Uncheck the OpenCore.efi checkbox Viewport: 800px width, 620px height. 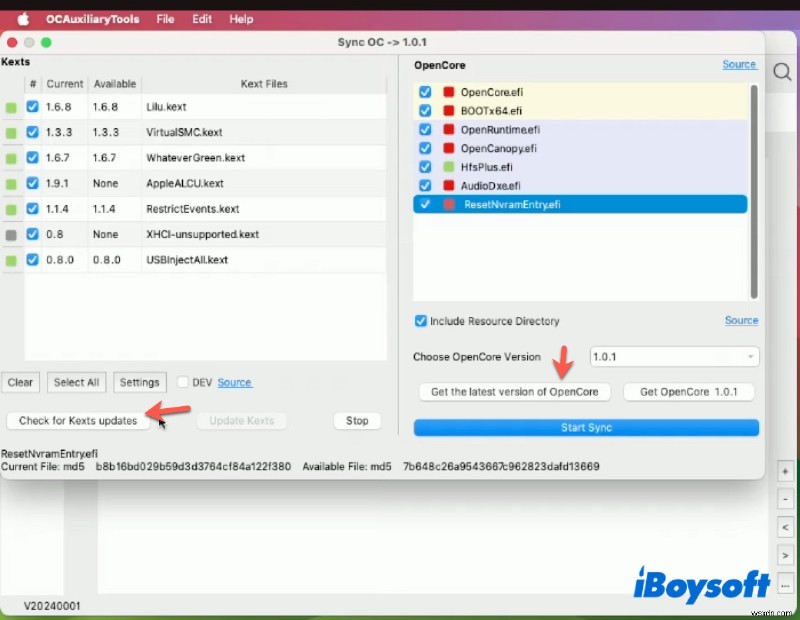[x=424, y=92]
